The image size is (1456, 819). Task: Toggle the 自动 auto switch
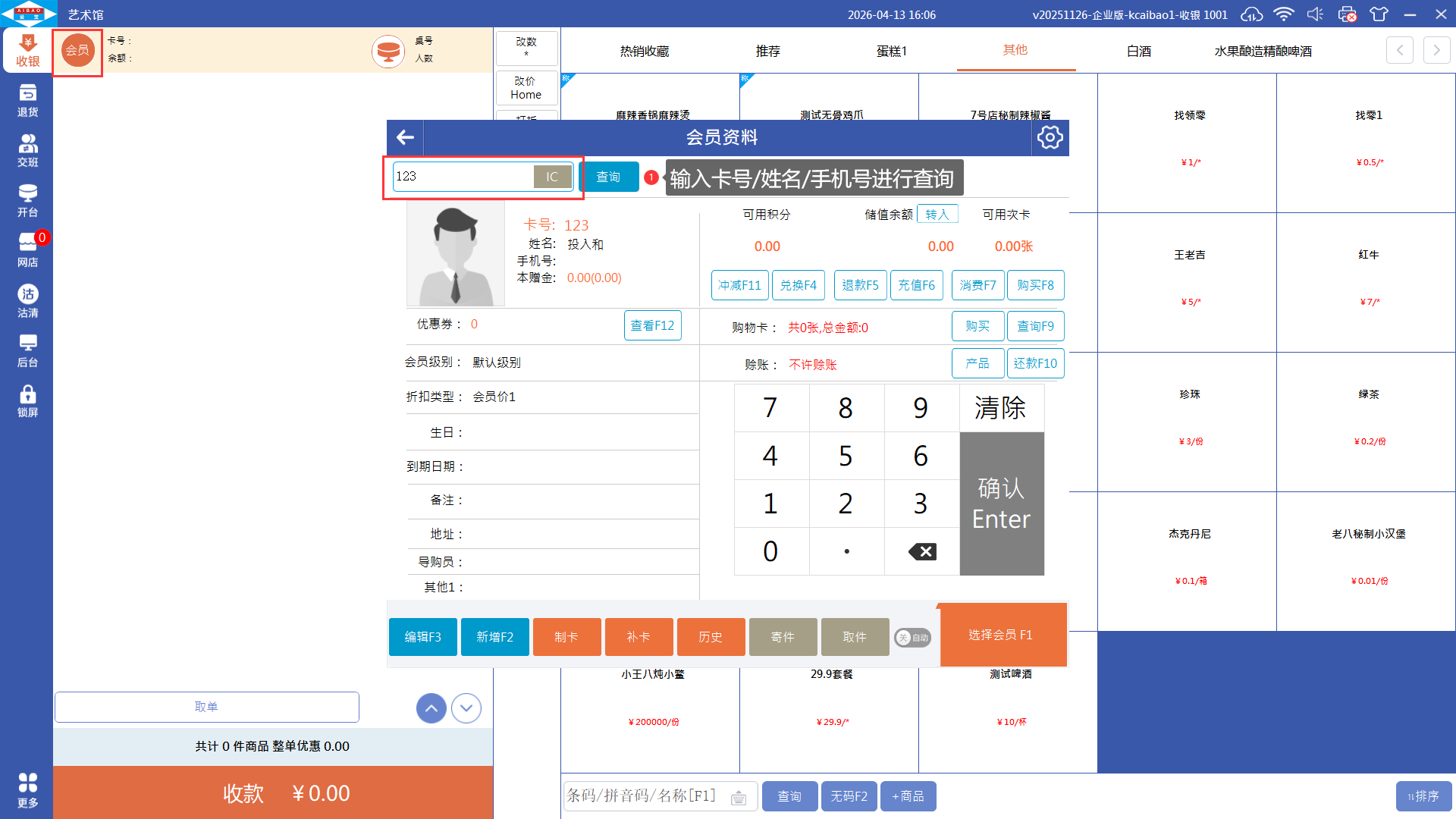(912, 638)
